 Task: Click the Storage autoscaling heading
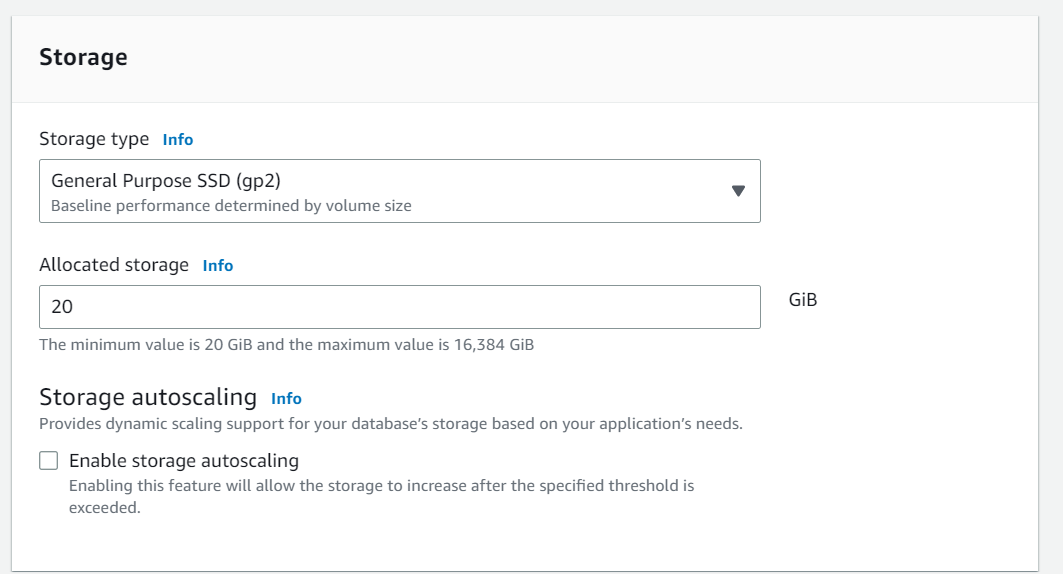pyautogui.click(x=148, y=397)
